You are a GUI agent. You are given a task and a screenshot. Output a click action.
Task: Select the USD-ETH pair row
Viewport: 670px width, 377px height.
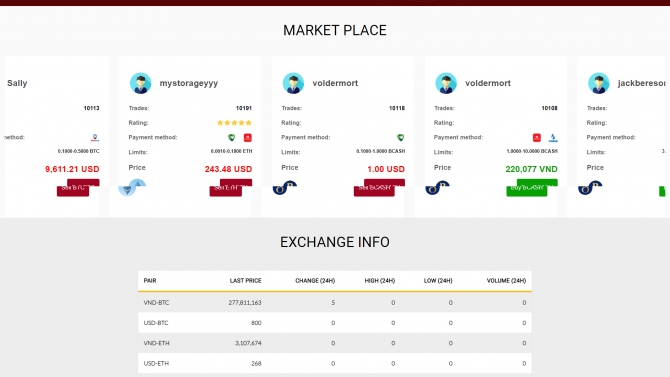[x=335, y=363]
